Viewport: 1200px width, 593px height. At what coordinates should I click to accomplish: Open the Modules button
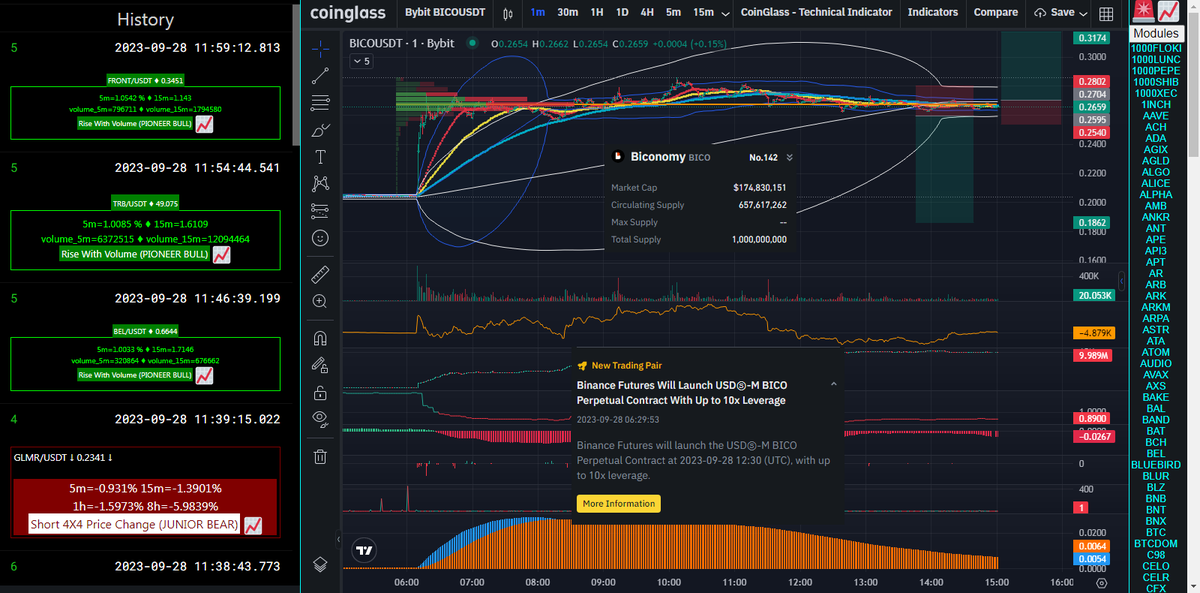pos(1155,34)
